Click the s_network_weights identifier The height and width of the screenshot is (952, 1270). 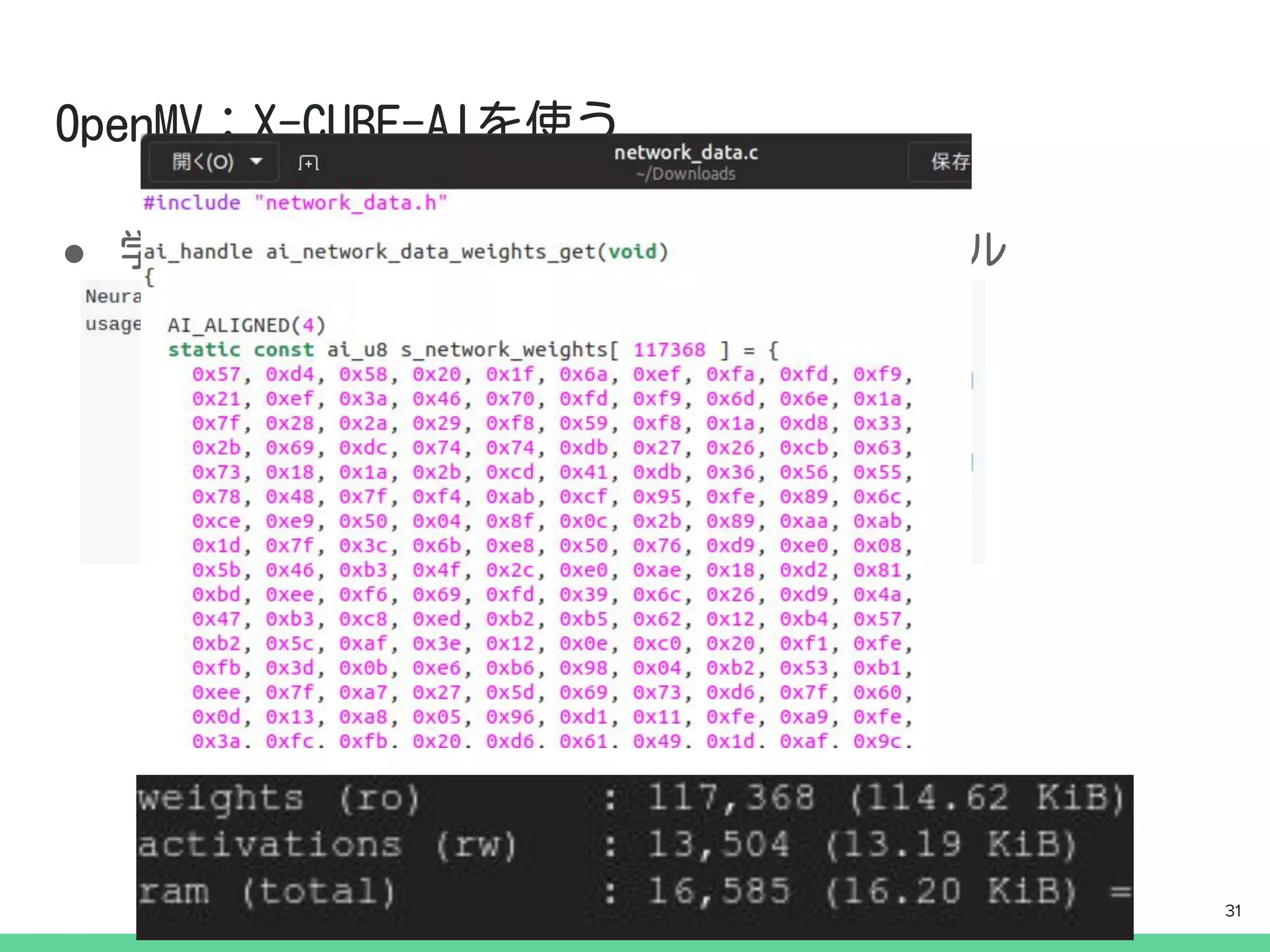pyautogui.click(x=504, y=350)
